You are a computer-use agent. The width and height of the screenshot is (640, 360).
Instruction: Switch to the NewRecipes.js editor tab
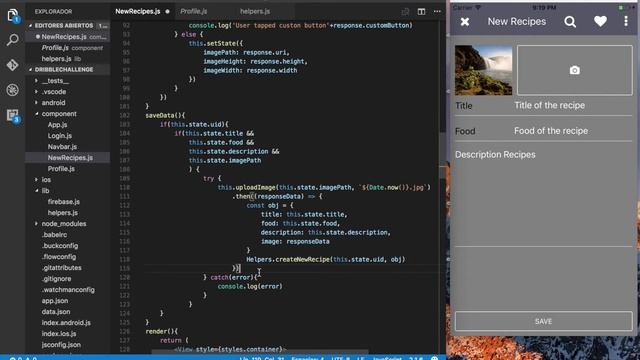pyautogui.click(x=138, y=11)
